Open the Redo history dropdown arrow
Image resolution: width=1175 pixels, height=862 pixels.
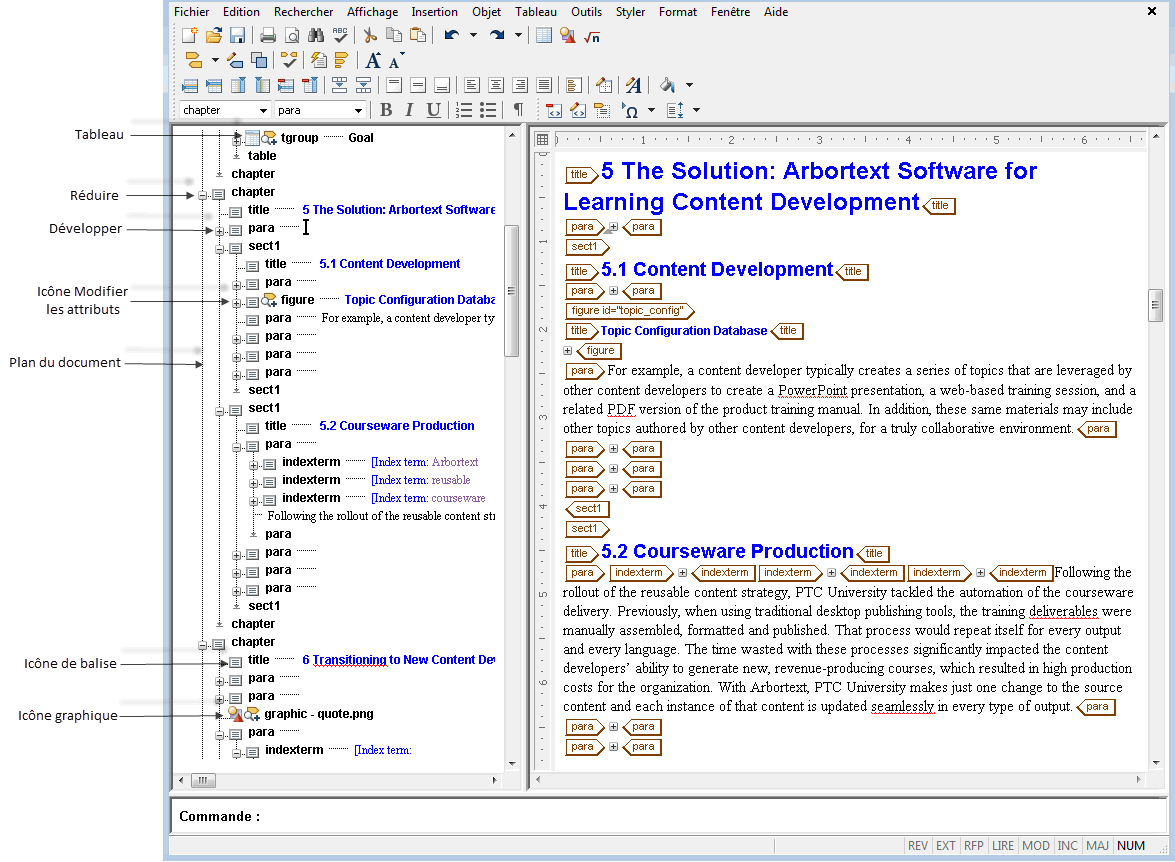point(518,36)
